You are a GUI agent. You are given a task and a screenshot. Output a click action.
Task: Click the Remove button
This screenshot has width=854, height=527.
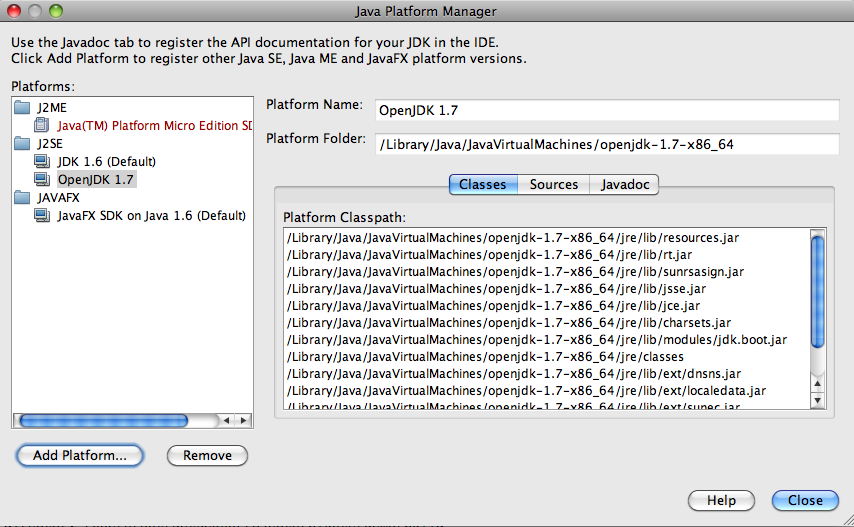208,455
